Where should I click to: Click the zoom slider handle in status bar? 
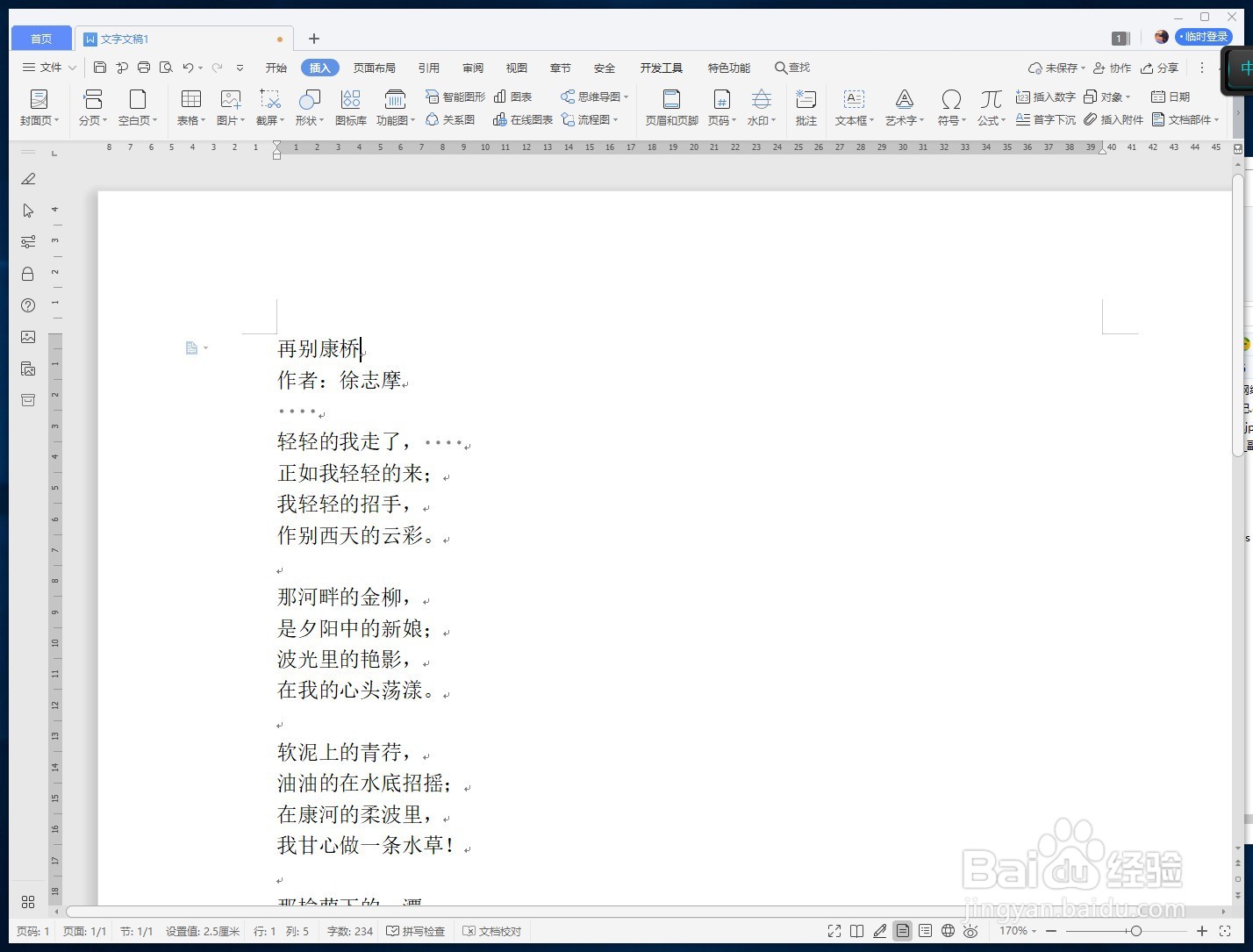(x=1136, y=931)
